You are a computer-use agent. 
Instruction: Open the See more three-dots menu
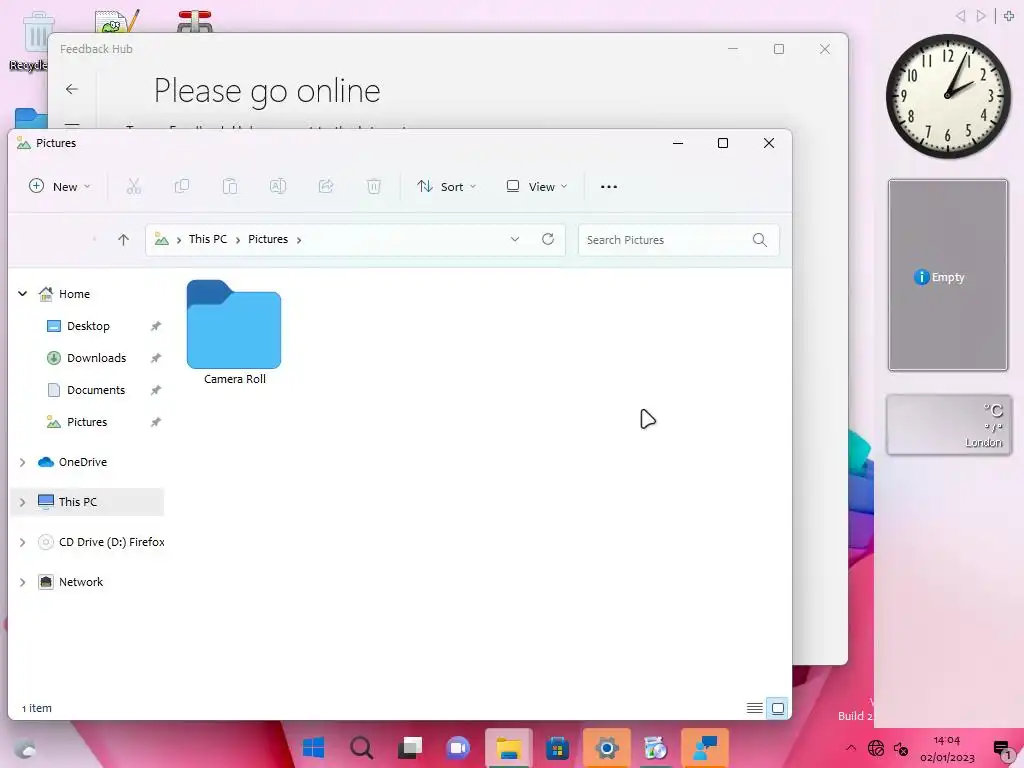pyautogui.click(x=609, y=187)
